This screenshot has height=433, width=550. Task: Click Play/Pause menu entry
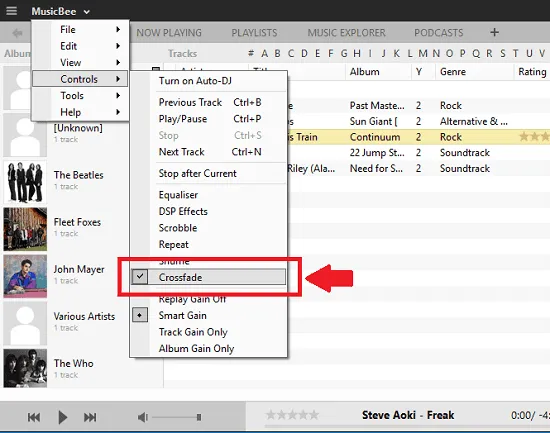click(x=209, y=119)
